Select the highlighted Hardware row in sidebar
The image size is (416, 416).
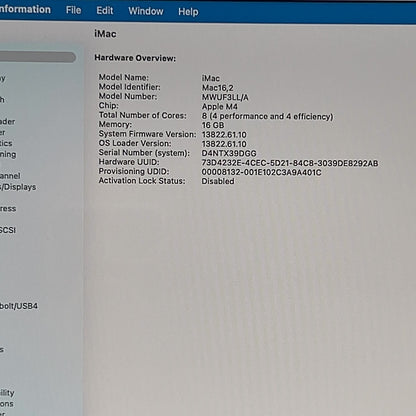point(38,57)
